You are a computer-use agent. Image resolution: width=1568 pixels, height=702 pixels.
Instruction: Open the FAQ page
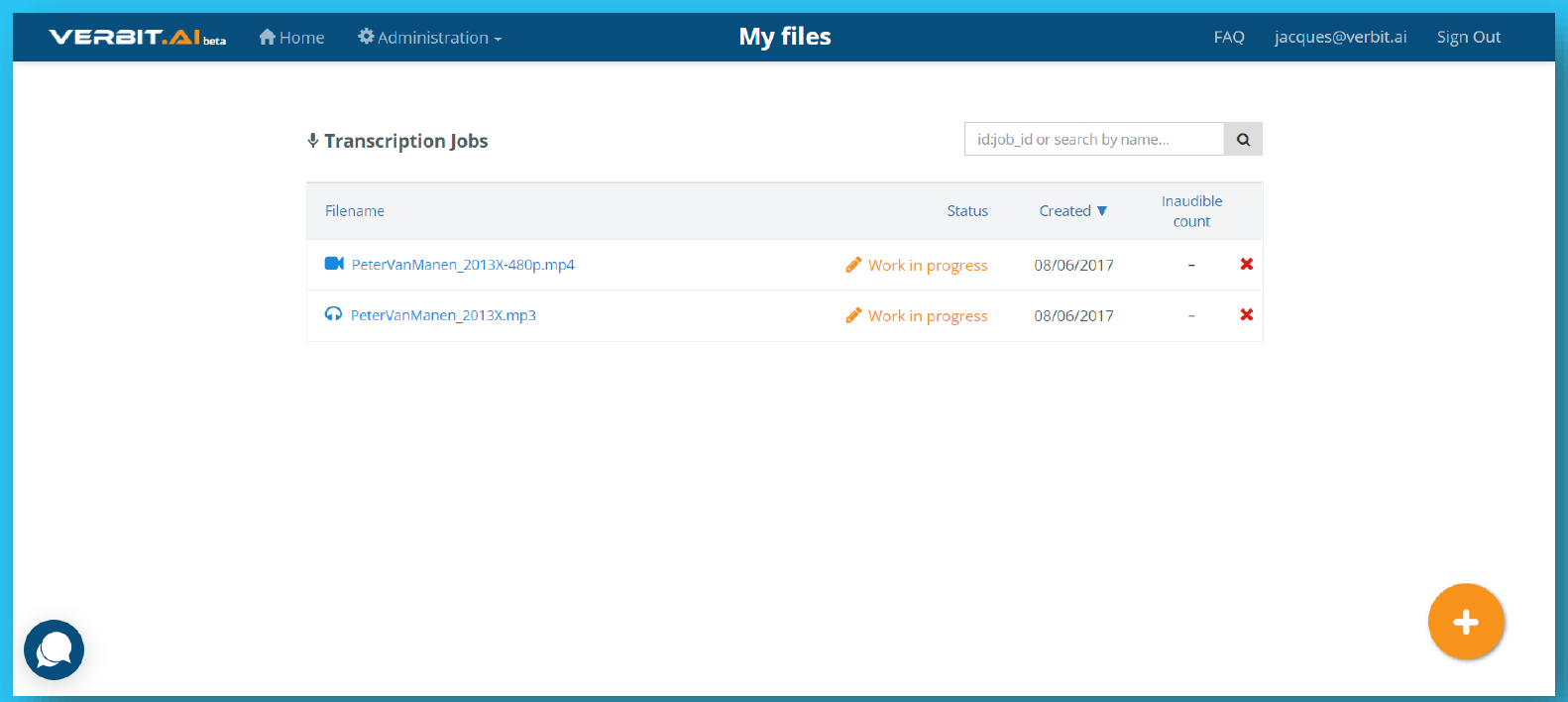tap(1228, 38)
